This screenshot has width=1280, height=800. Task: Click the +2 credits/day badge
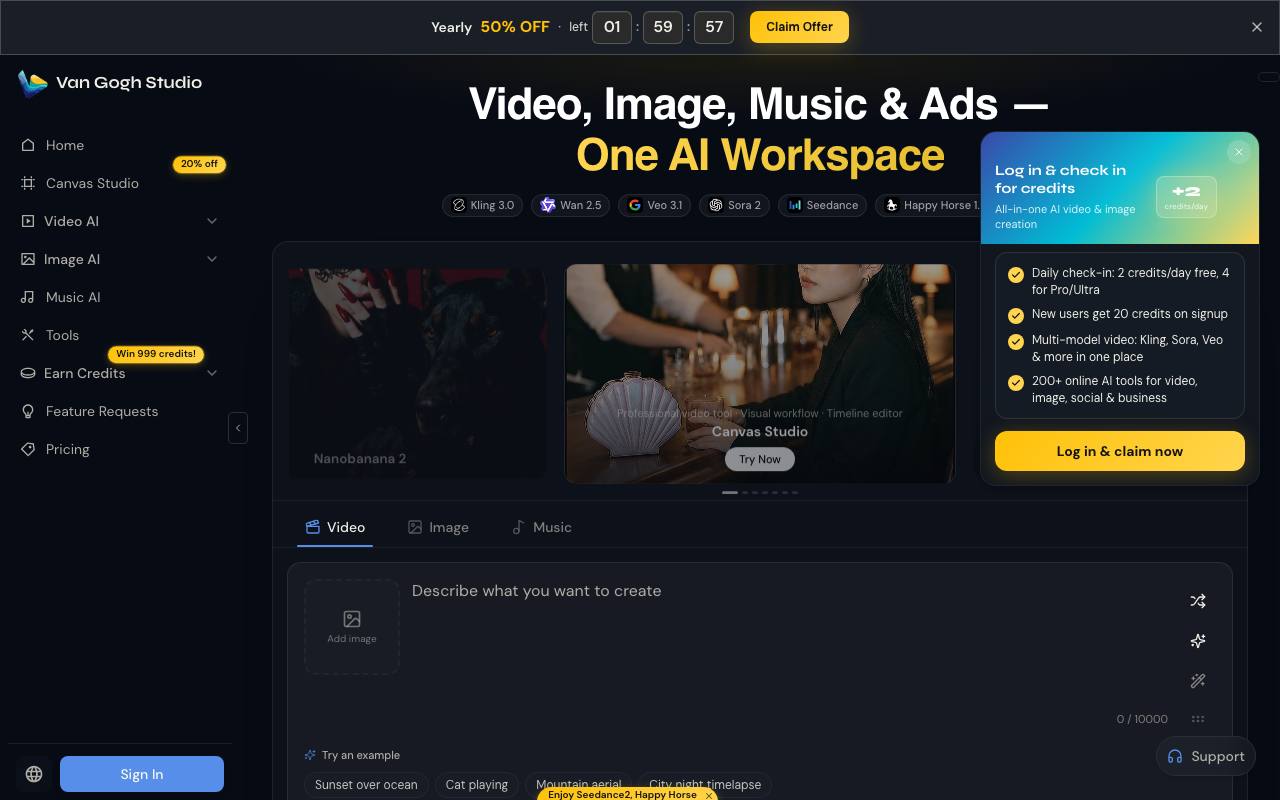coord(1186,197)
